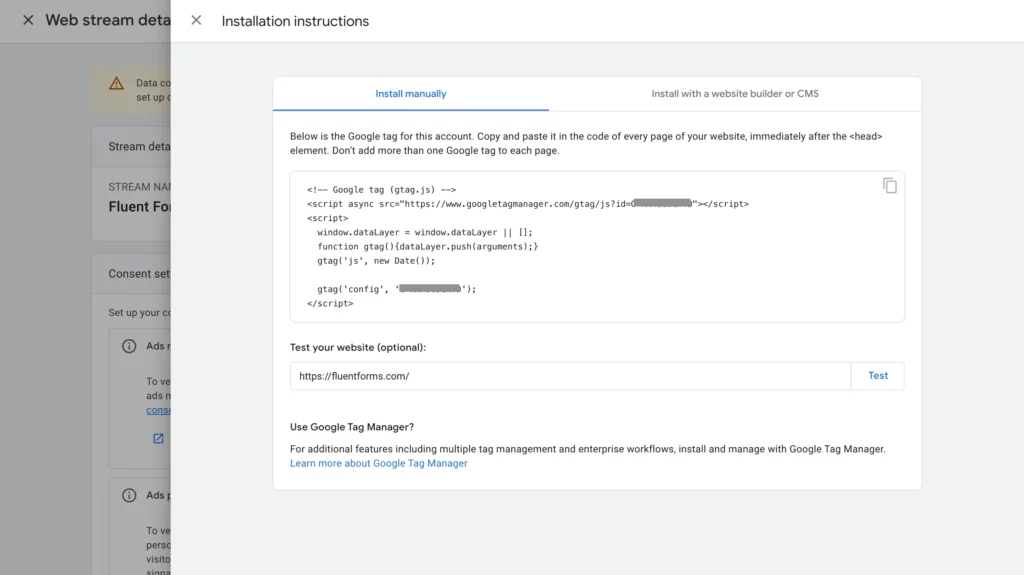Image resolution: width=1024 pixels, height=575 pixels.
Task: Switch to Install manually tab
Action: click(411, 93)
